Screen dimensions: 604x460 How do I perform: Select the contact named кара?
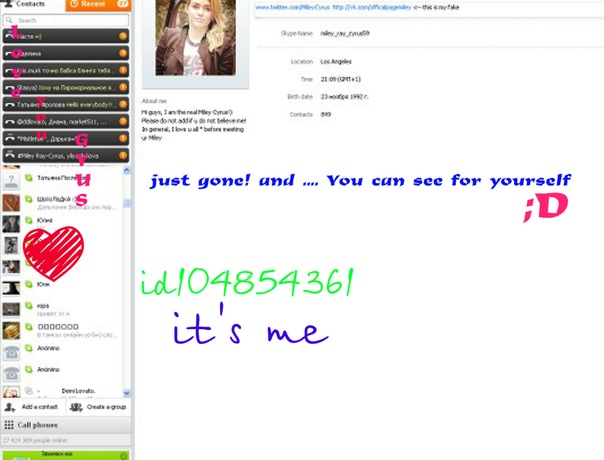pyautogui.click(x=62, y=309)
